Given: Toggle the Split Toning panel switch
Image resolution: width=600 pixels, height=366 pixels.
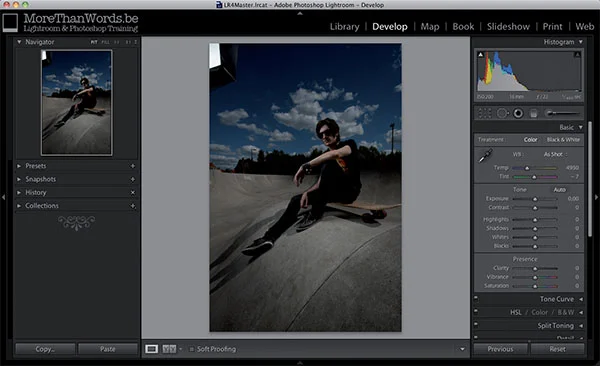Looking at the screenshot, I should pyautogui.click(x=476, y=324).
